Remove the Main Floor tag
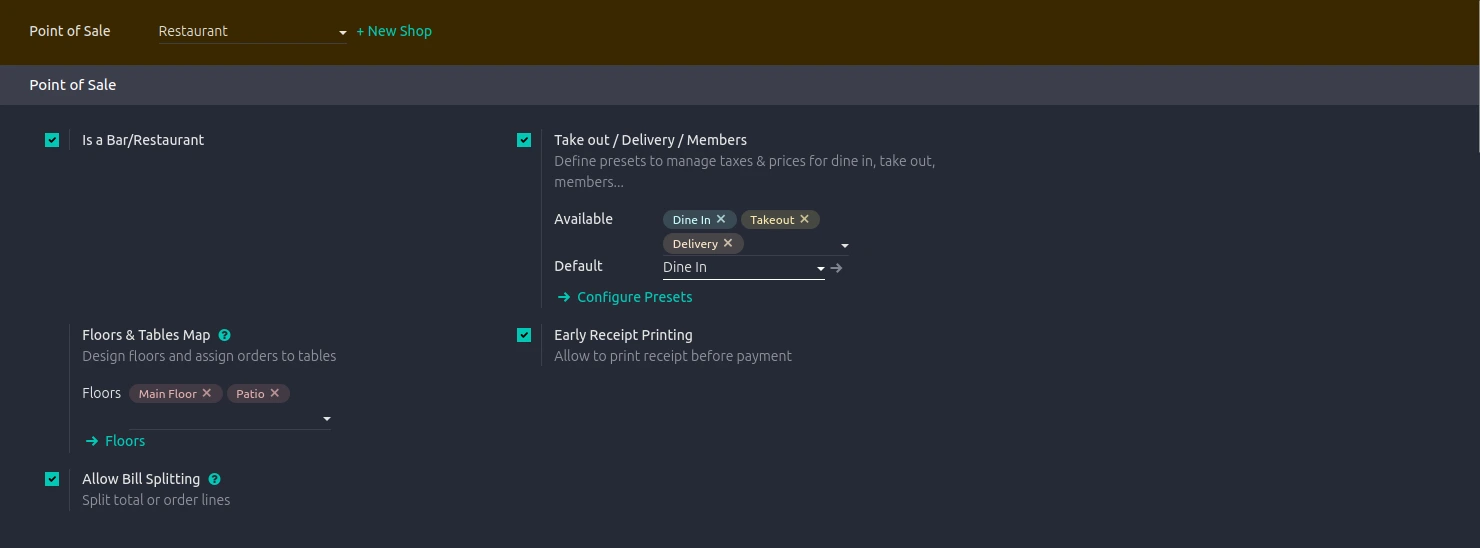This screenshot has height=548, width=1480. tap(207, 393)
